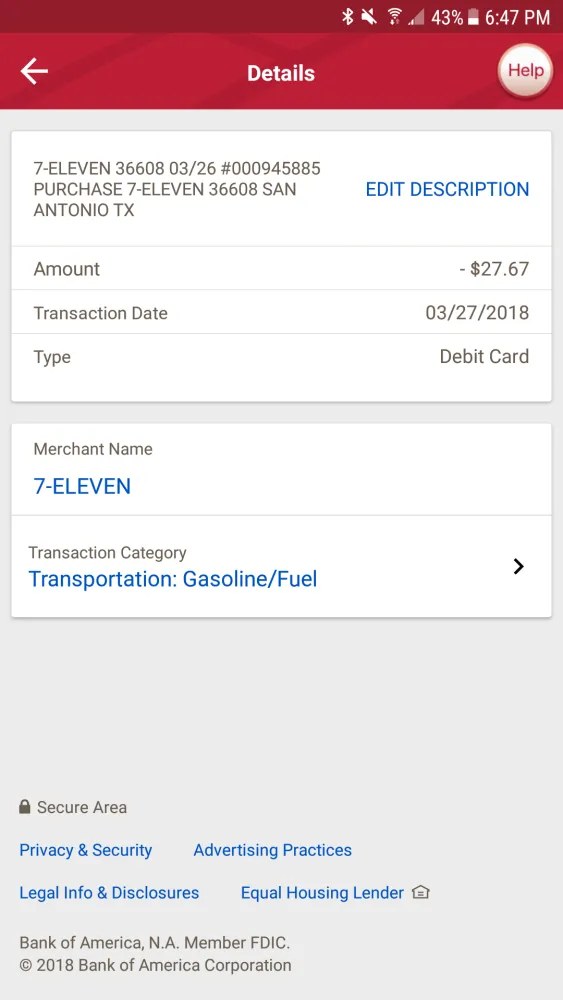Open the Help button
Viewport: 563px width, 1000px height.
point(525,71)
